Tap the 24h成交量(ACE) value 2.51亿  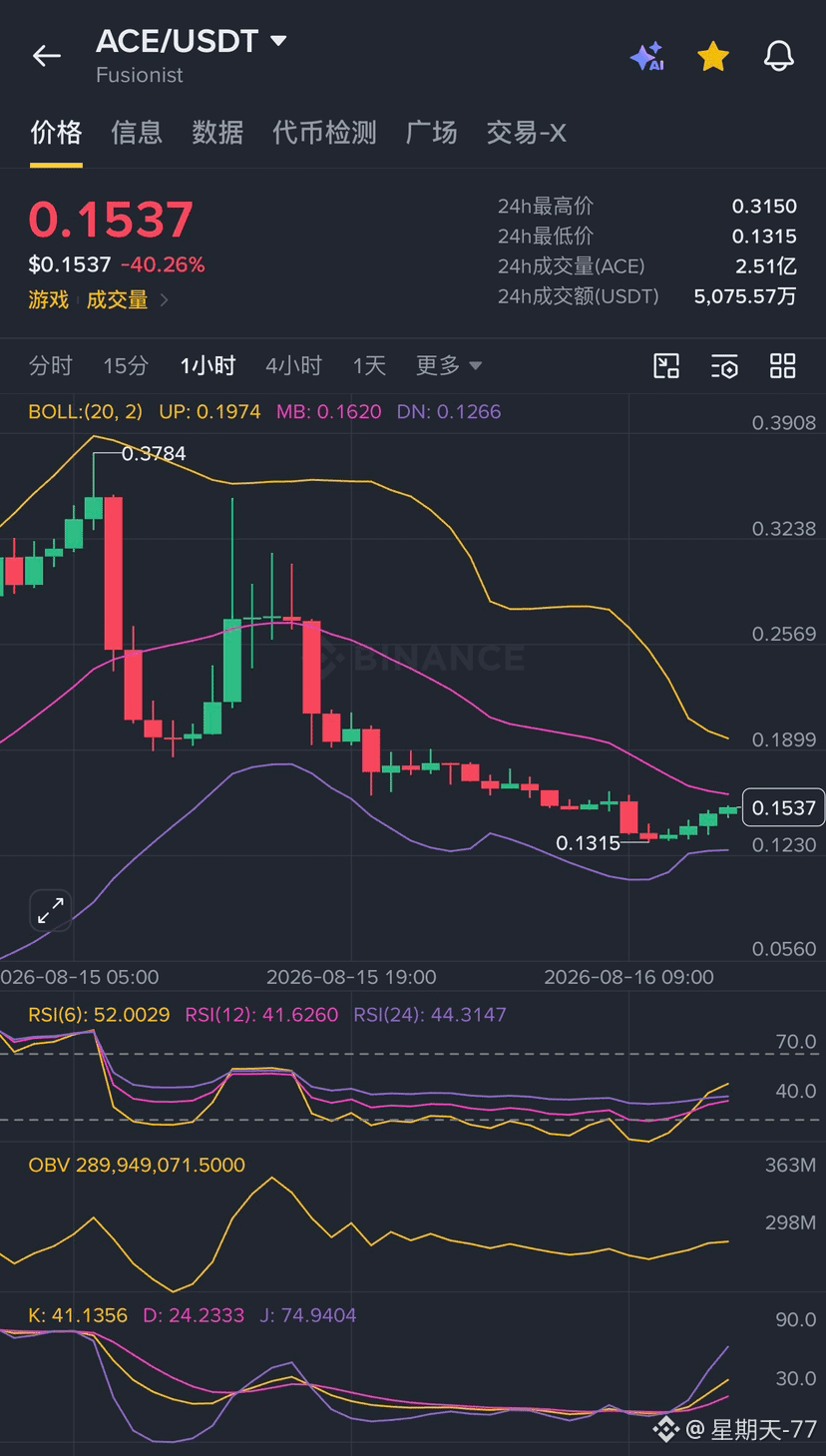click(766, 265)
